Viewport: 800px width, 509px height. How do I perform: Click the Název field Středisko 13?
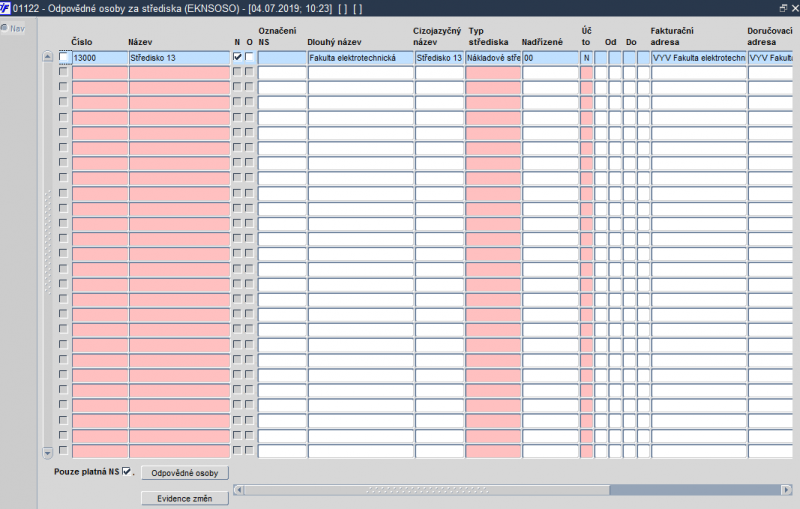180,58
